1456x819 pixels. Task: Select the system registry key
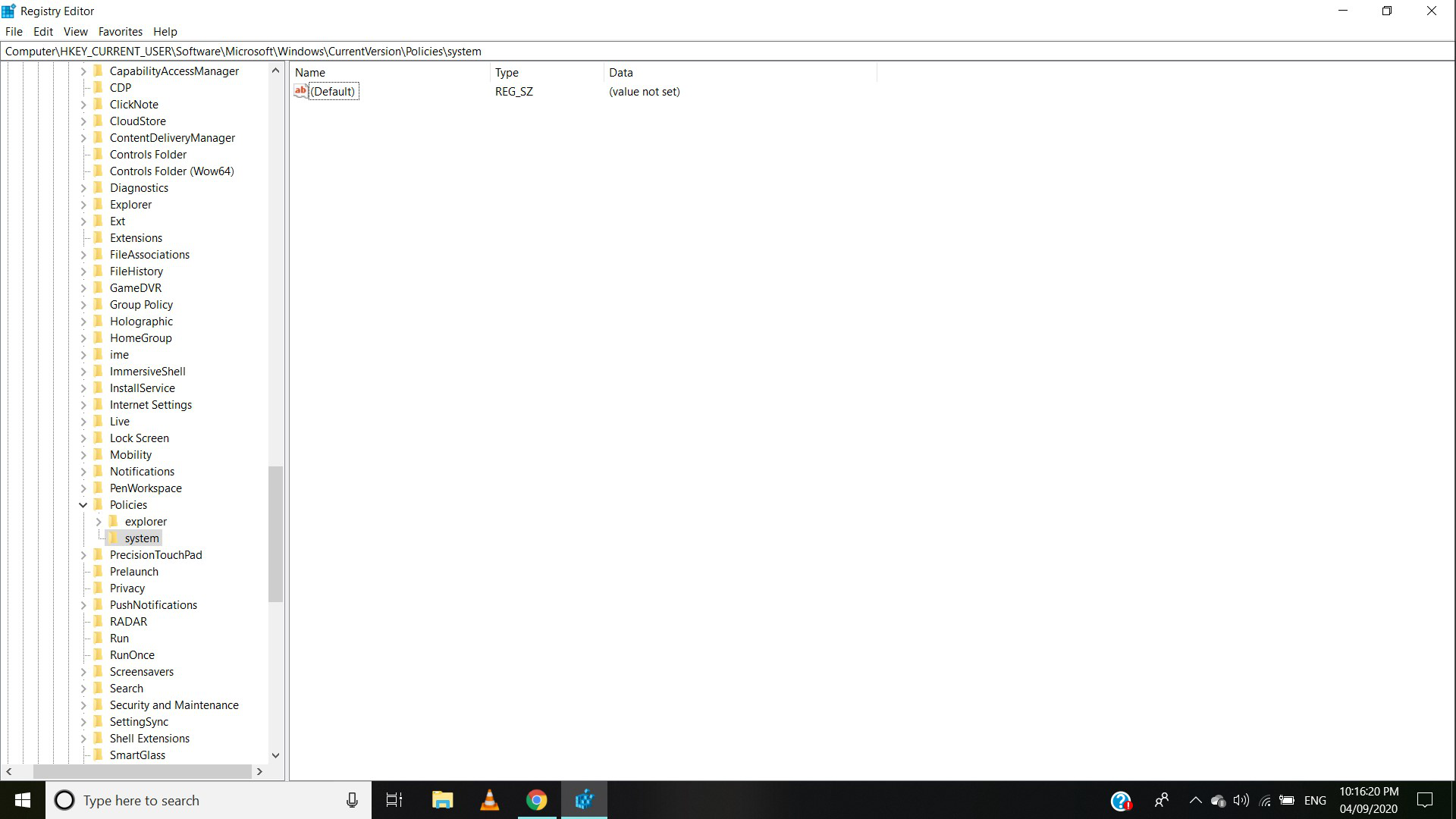point(141,537)
